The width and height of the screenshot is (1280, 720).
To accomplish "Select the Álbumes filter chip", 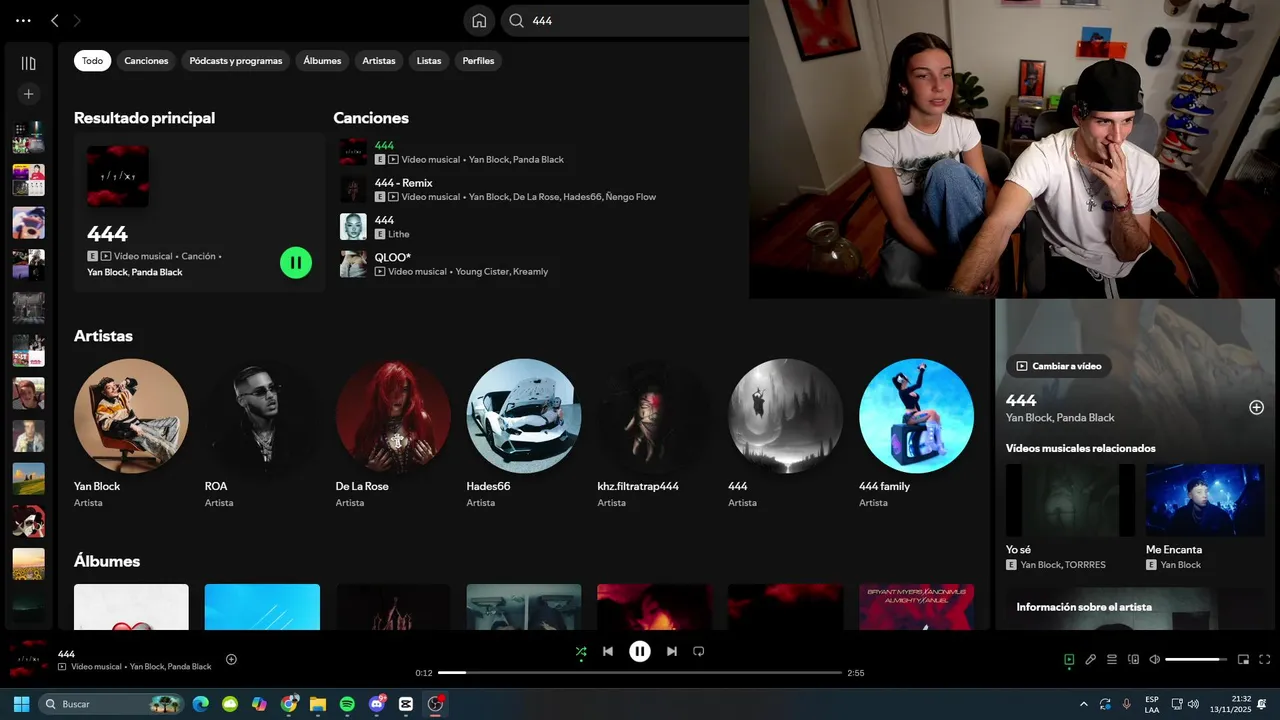I will 322,61.
